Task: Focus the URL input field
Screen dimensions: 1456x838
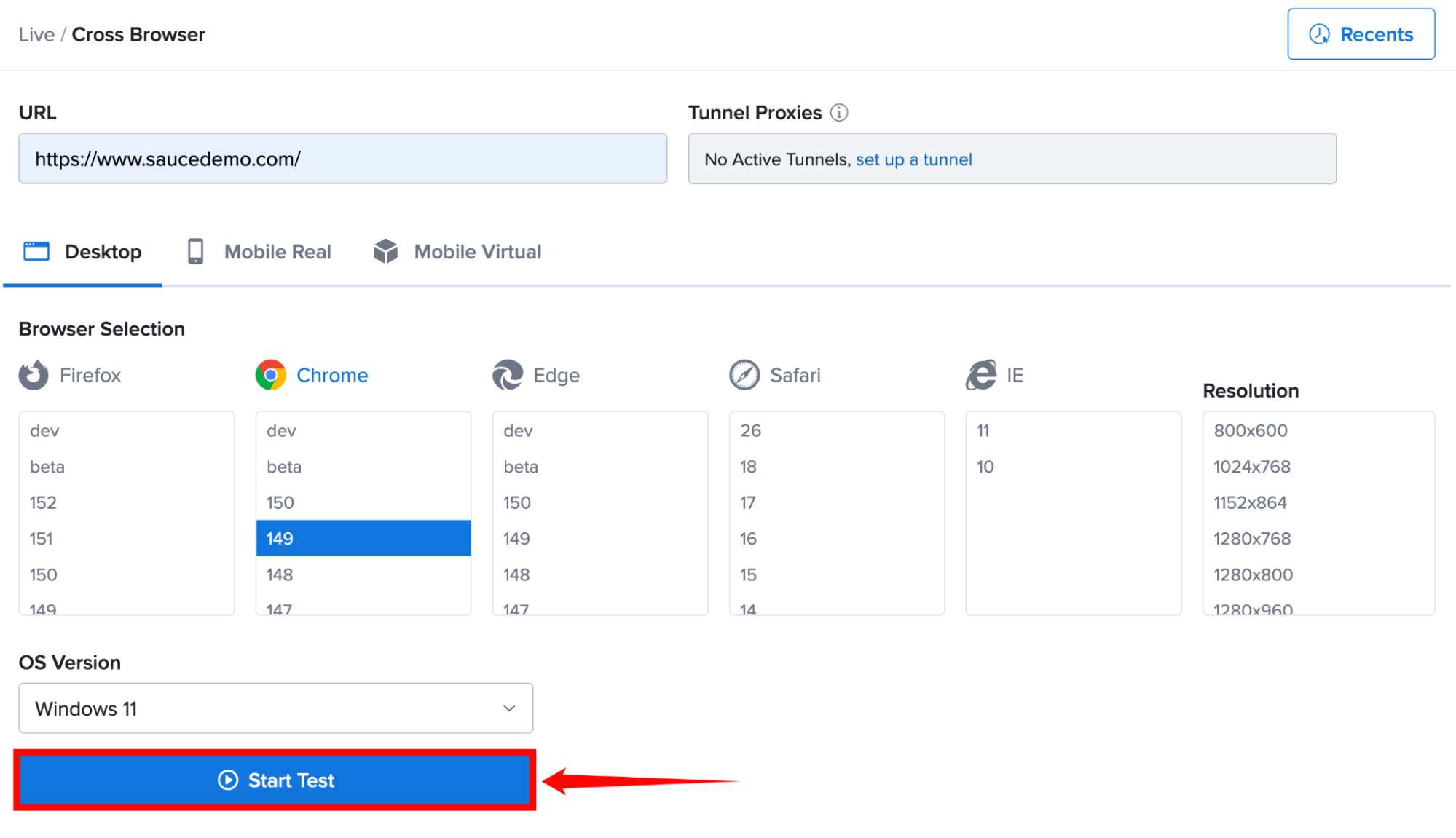Action: click(343, 159)
